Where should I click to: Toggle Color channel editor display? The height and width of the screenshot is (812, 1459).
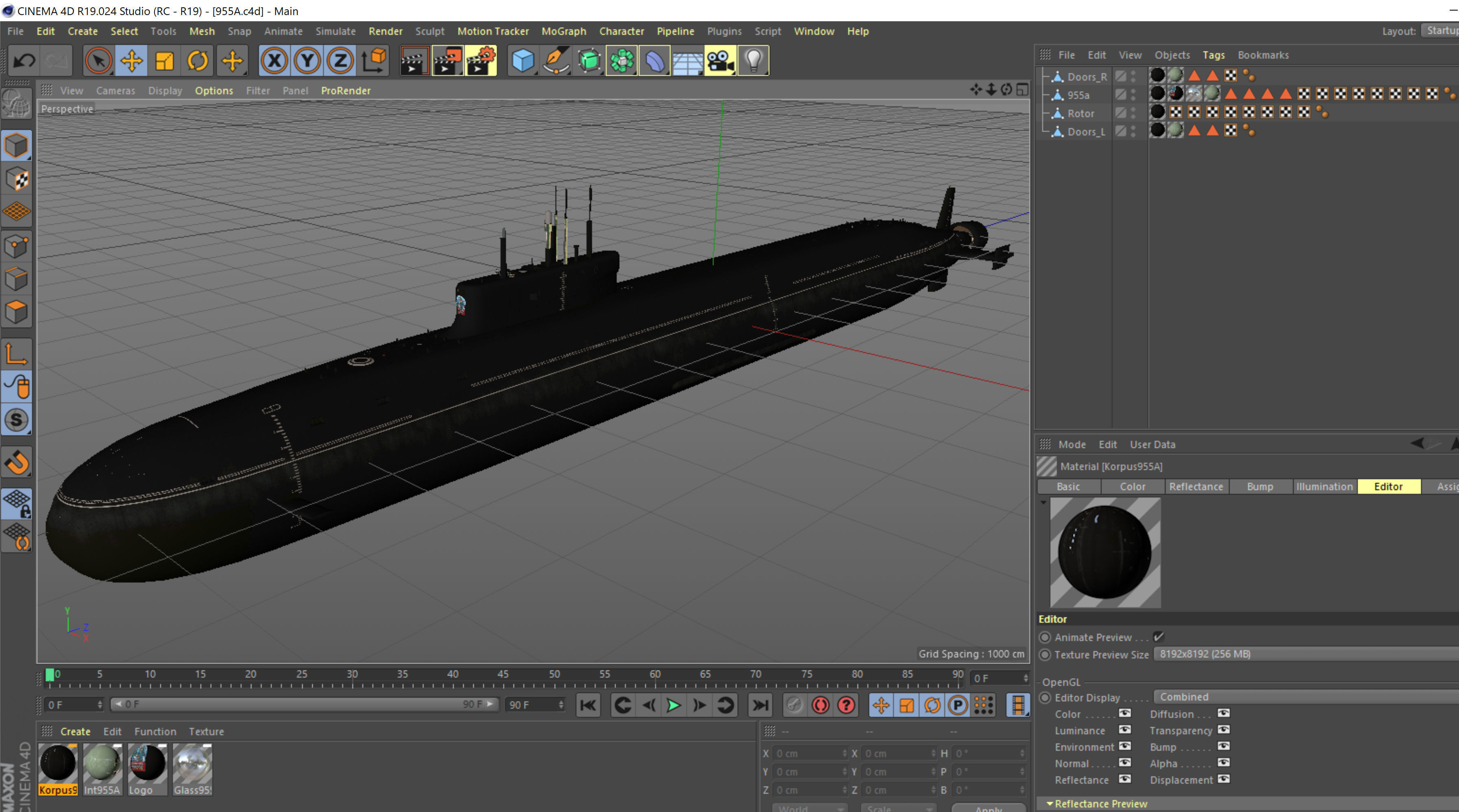[1125, 714]
